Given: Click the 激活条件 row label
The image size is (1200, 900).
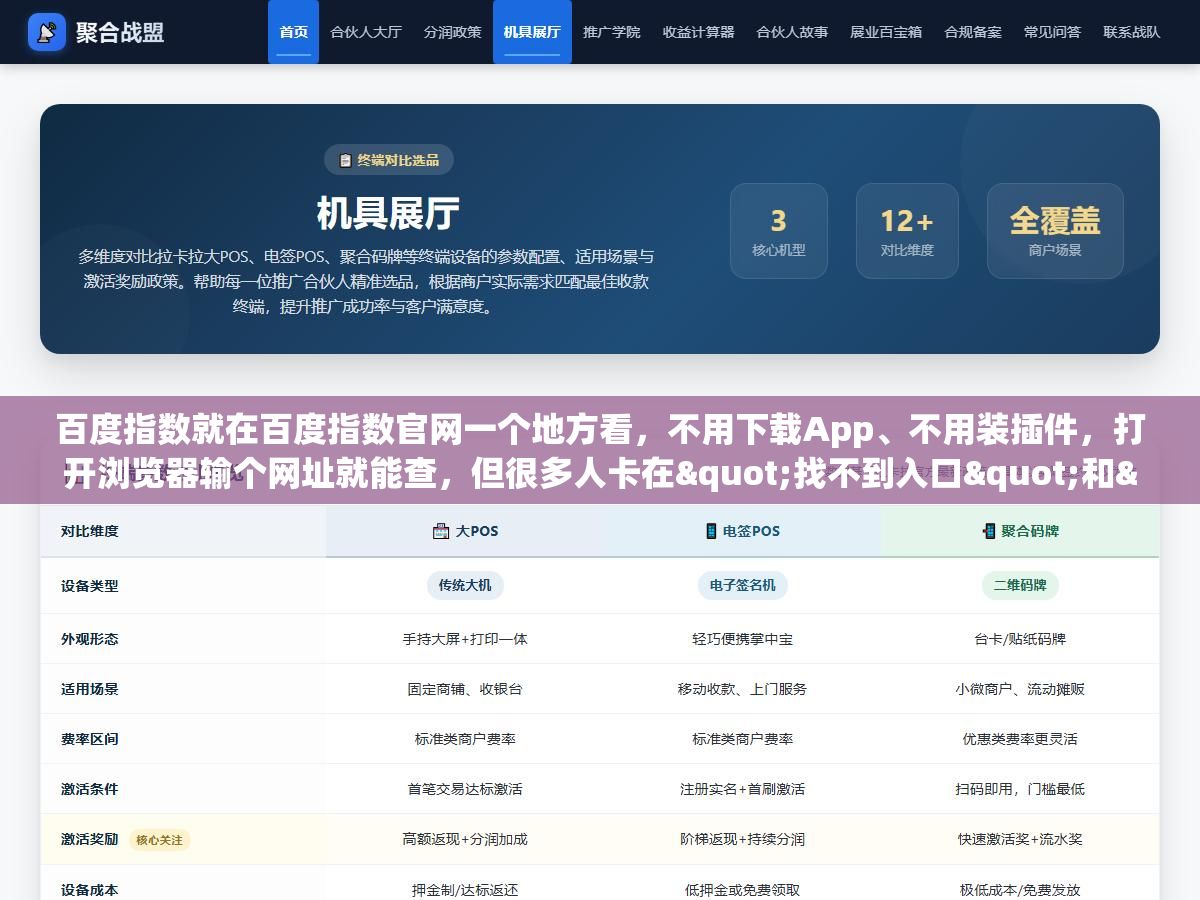Looking at the screenshot, I should (90, 789).
